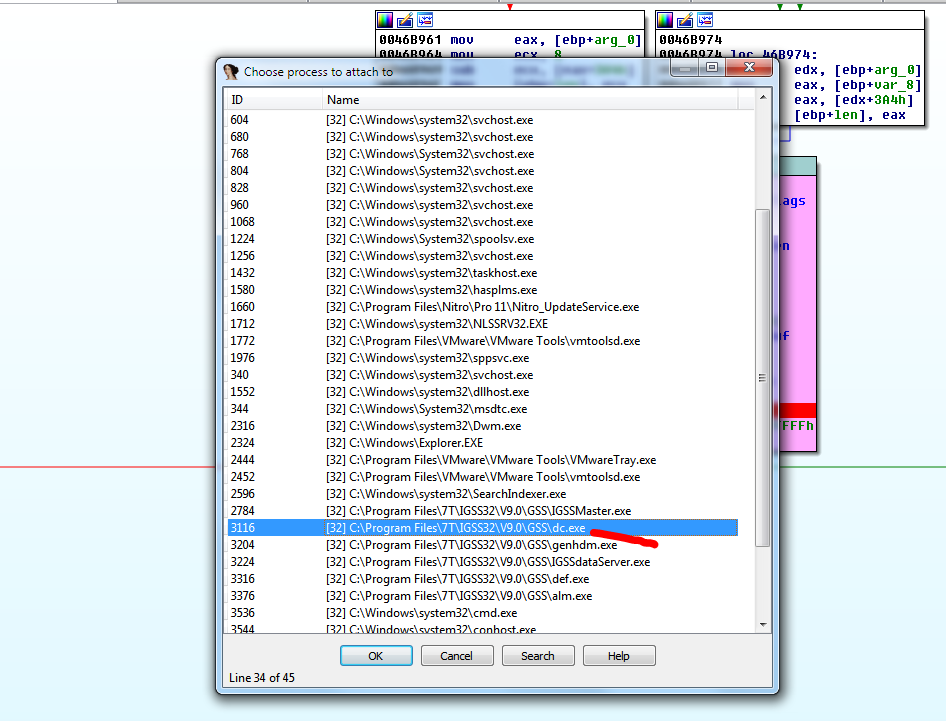Click the pencil edit icon on node 0046B961
The width and height of the screenshot is (946, 721).
405,20
